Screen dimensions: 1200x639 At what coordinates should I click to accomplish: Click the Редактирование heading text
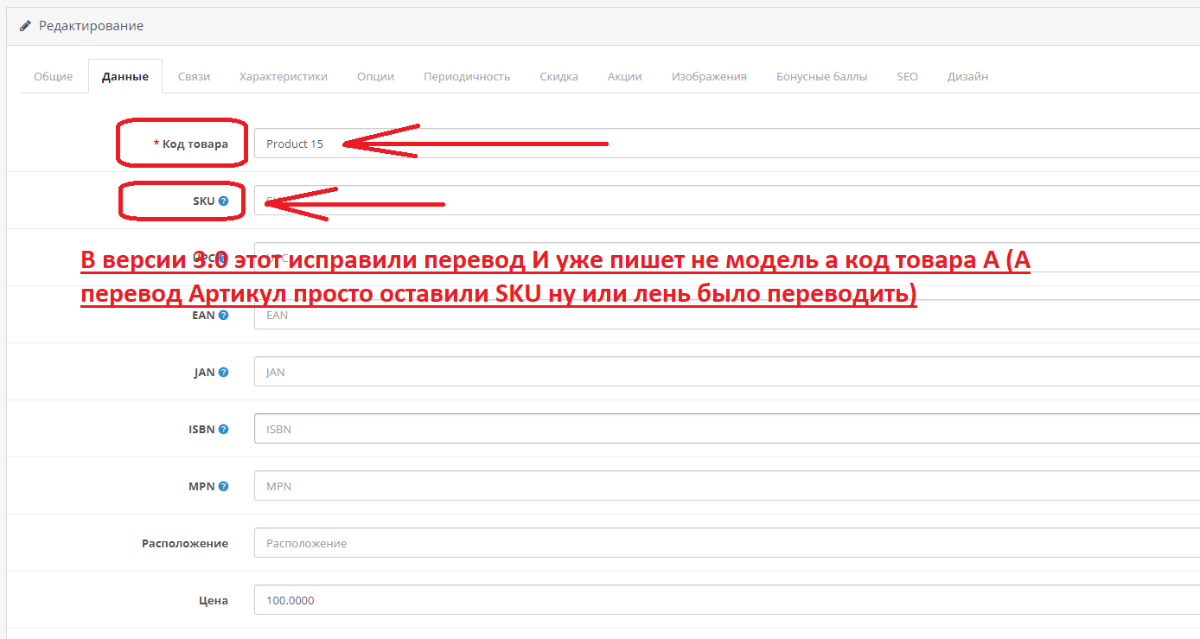pos(91,26)
